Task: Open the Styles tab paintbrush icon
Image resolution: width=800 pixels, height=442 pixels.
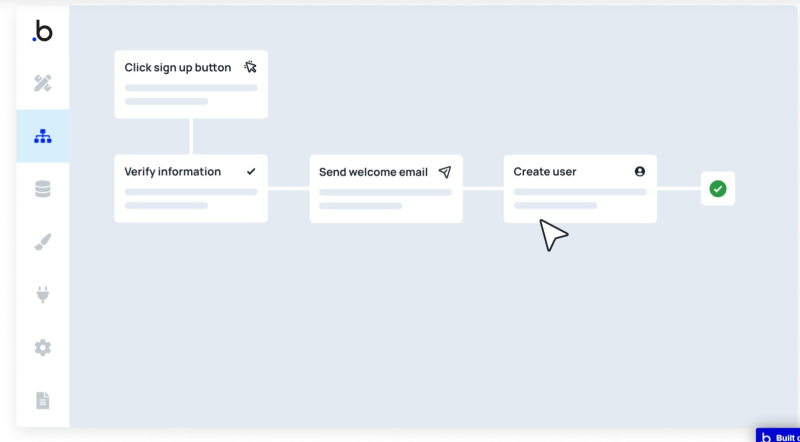Action: [42, 242]
